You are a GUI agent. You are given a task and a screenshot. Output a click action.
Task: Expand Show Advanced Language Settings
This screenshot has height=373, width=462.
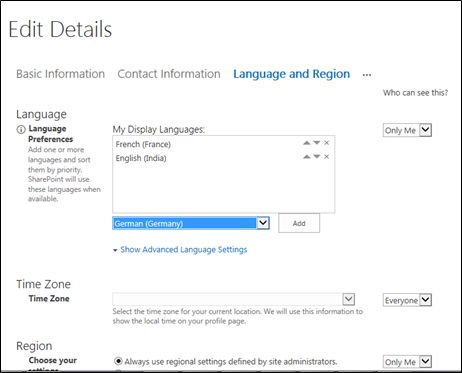tap(183, 250)
